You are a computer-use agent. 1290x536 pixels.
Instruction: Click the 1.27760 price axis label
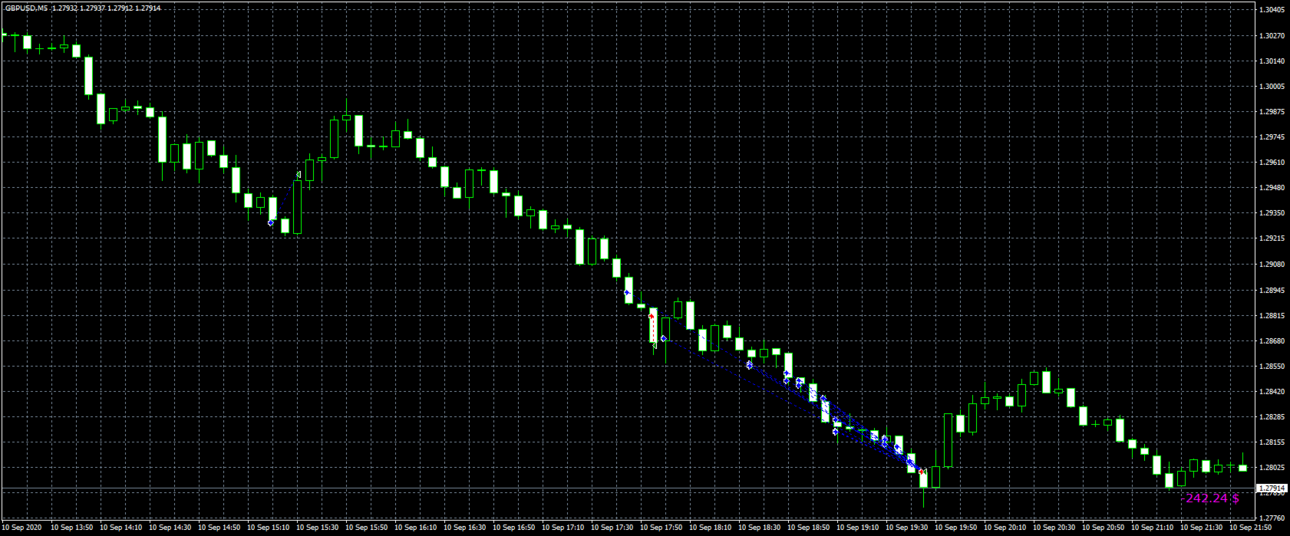[1270, 518]
